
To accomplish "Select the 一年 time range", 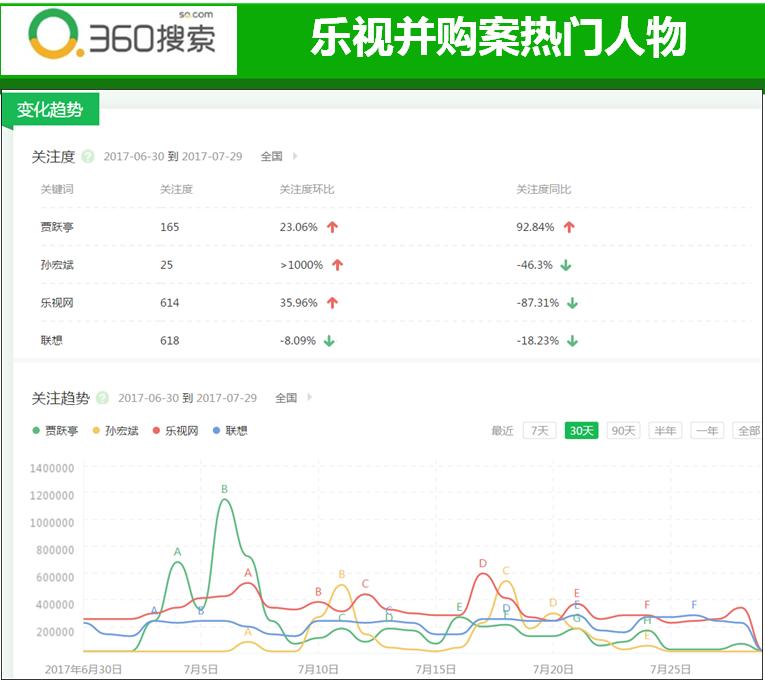I will 707,431.
